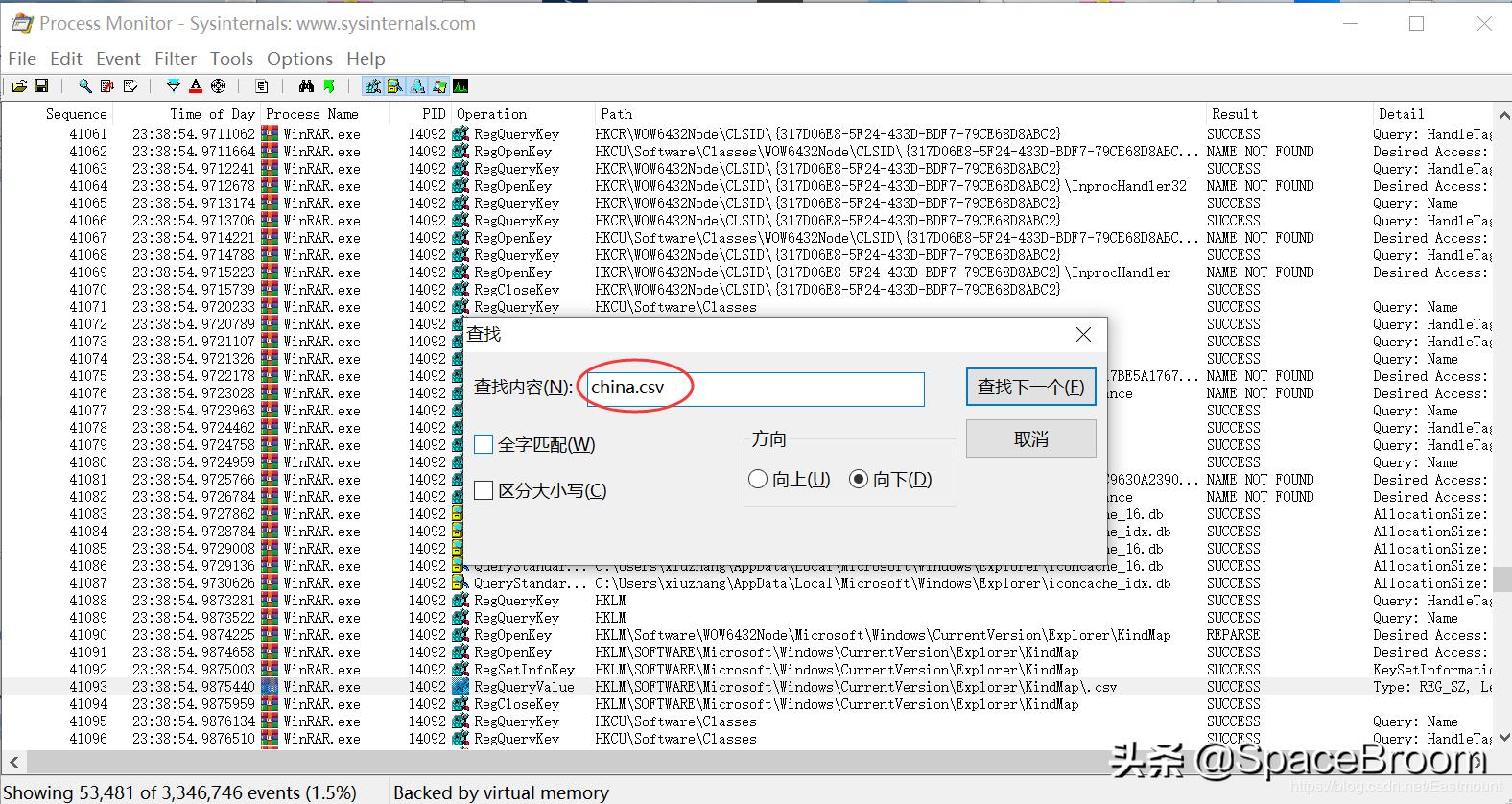Click the green Jump To arrow icon

329,86
